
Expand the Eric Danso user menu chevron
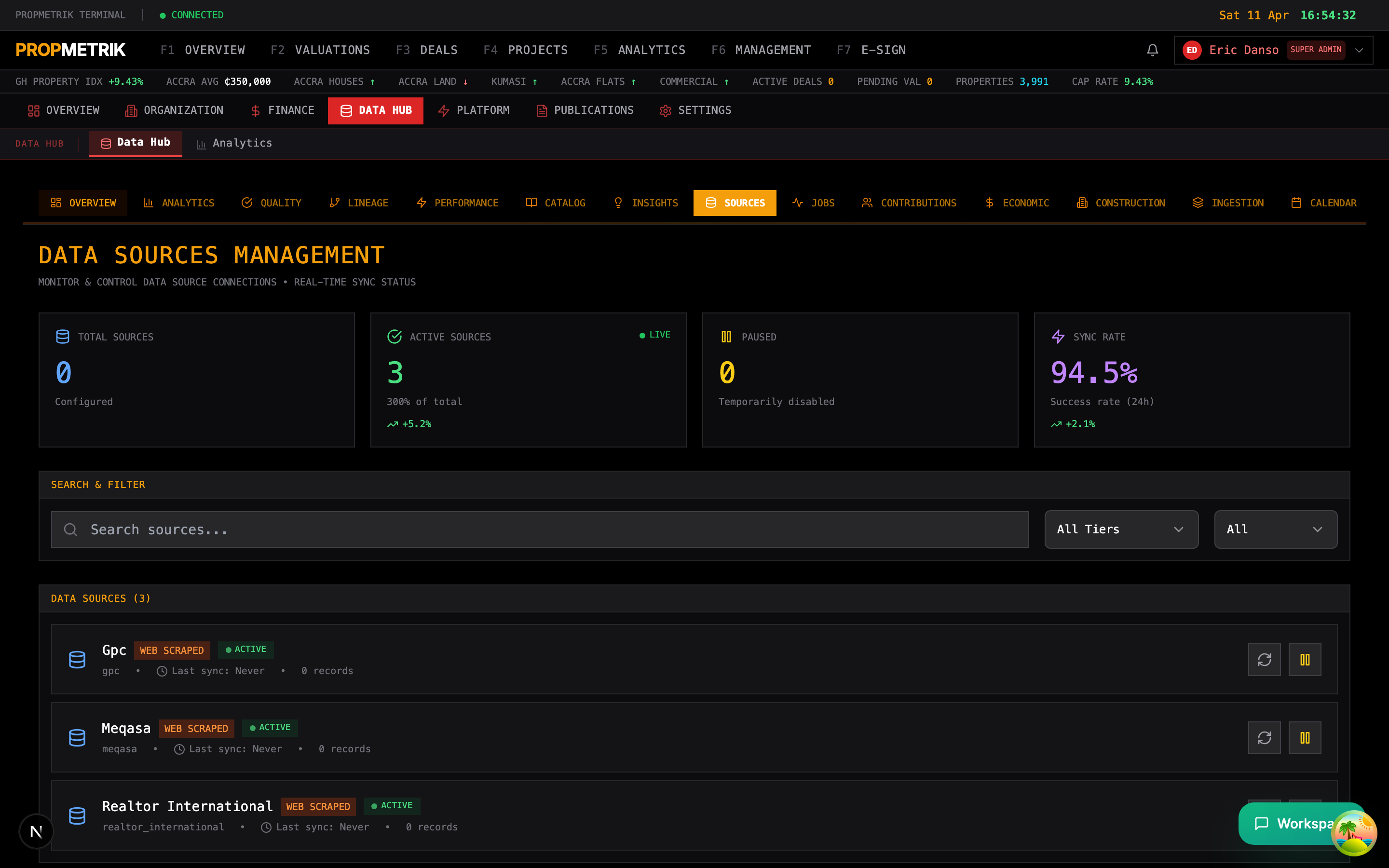1359,50
